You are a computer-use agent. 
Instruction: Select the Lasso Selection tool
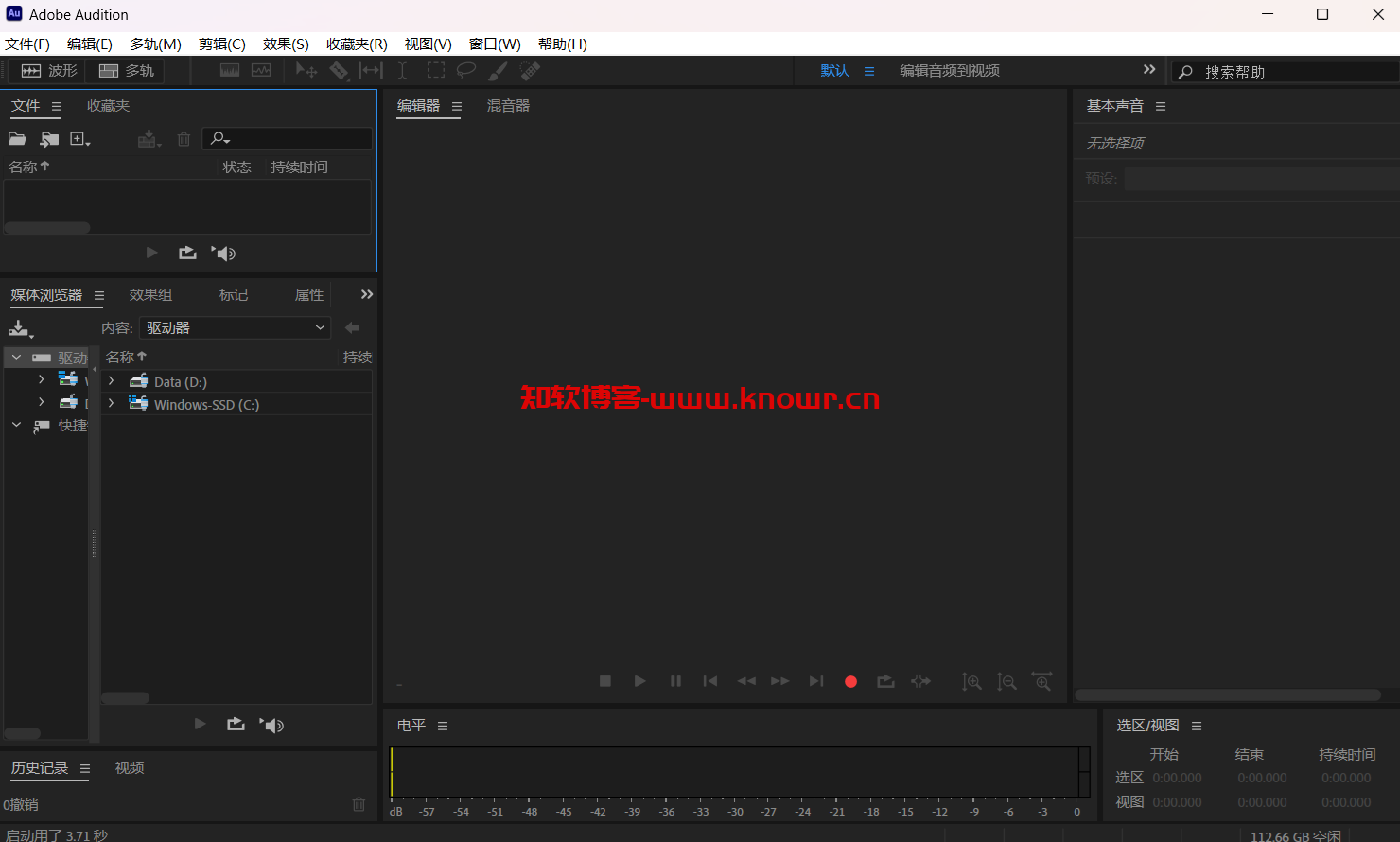(x=466, y=71)
